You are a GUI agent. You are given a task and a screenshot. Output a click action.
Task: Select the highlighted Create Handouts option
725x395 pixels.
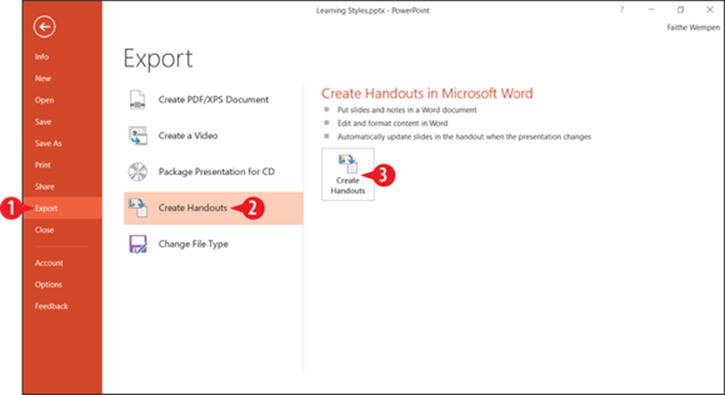click(213, 208)
